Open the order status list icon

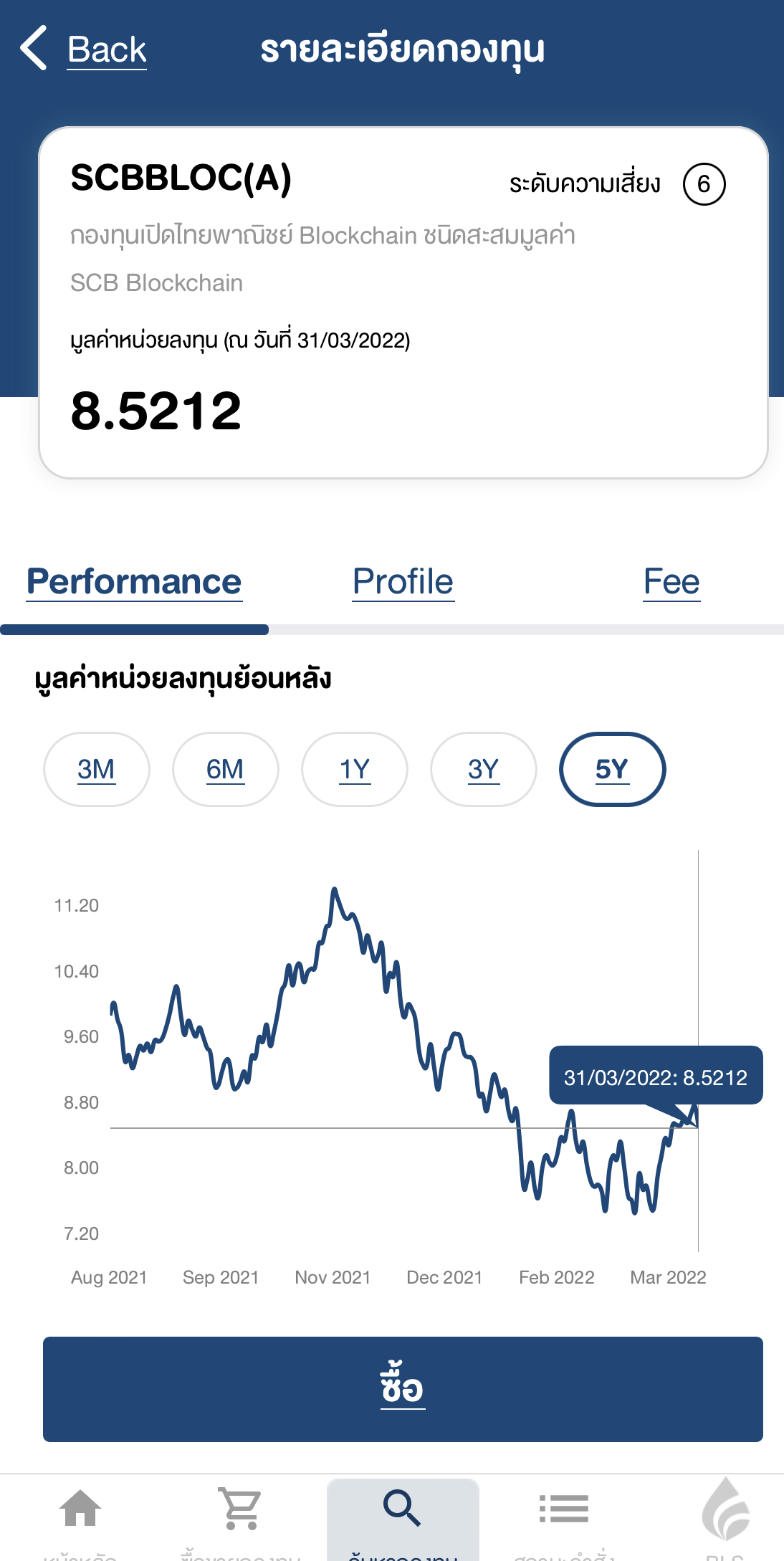pos(564,1508)
